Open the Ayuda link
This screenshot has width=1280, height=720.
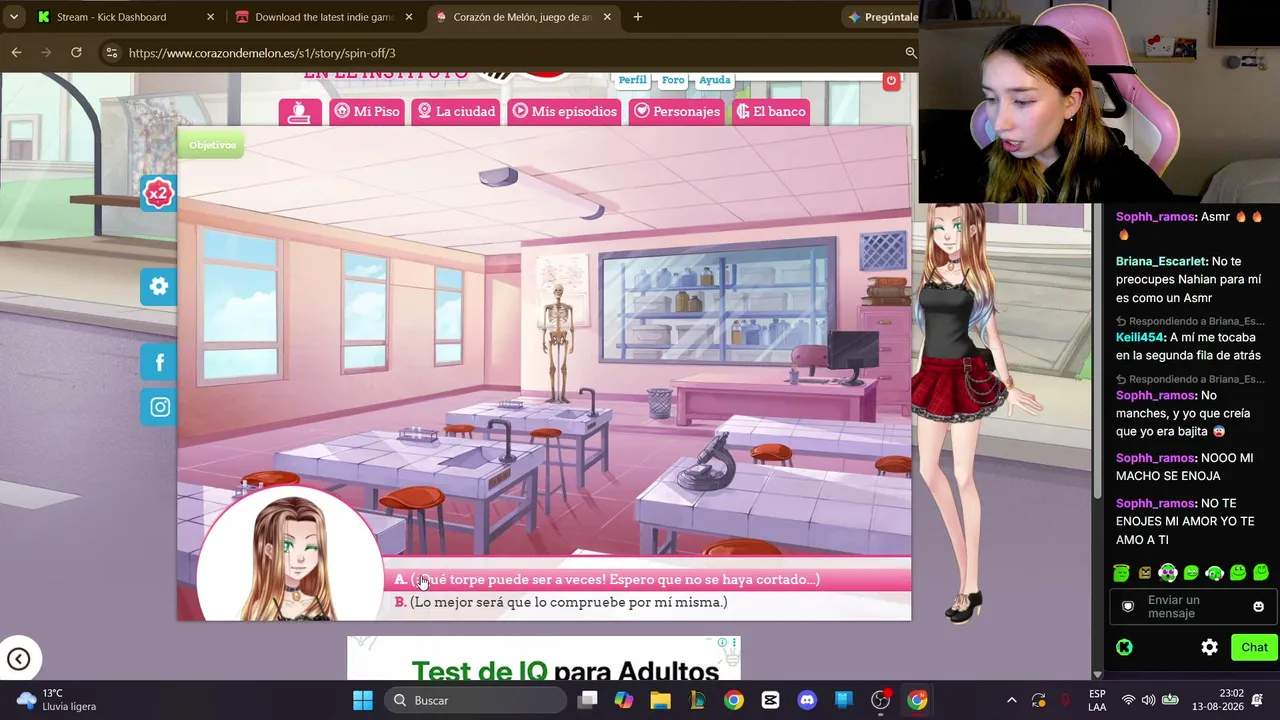point(714,80)
